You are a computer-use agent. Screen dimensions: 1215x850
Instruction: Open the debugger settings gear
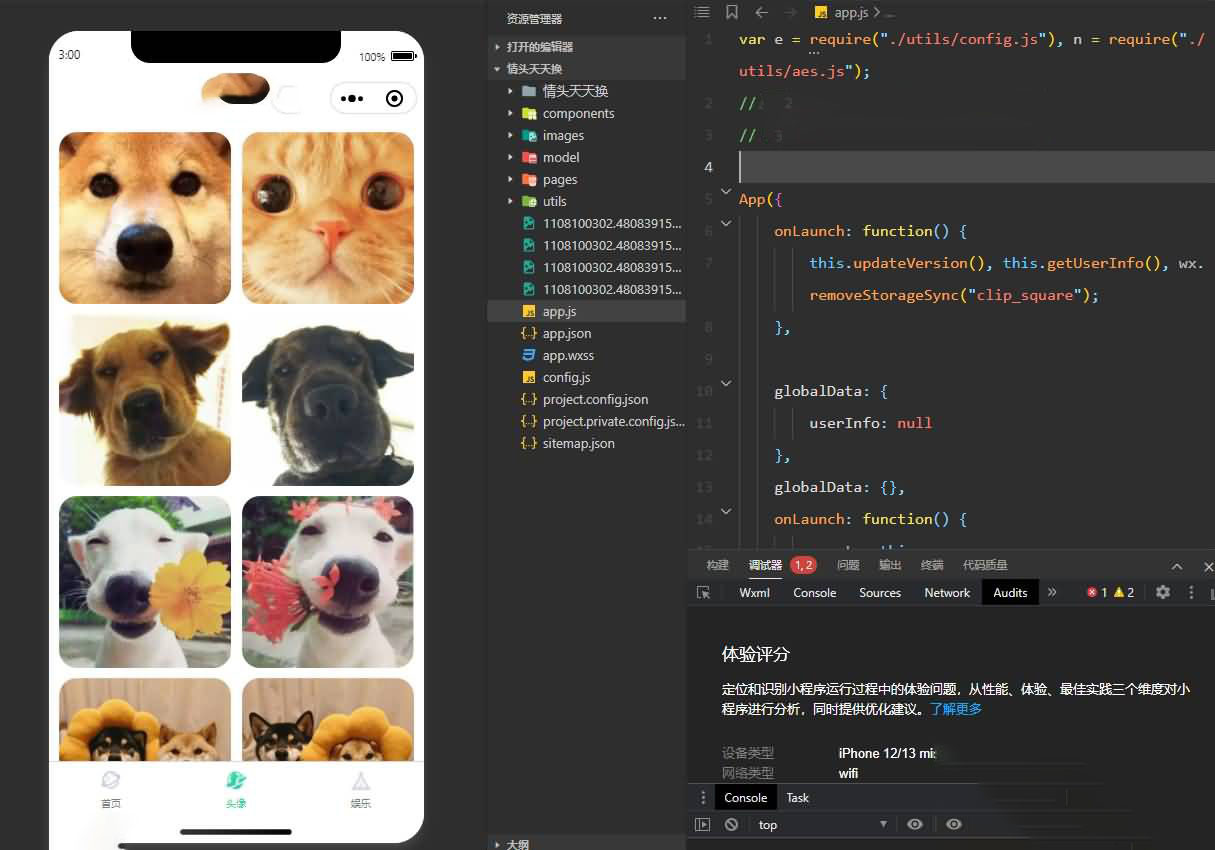pyautogui.click(x=1162, y=592)
